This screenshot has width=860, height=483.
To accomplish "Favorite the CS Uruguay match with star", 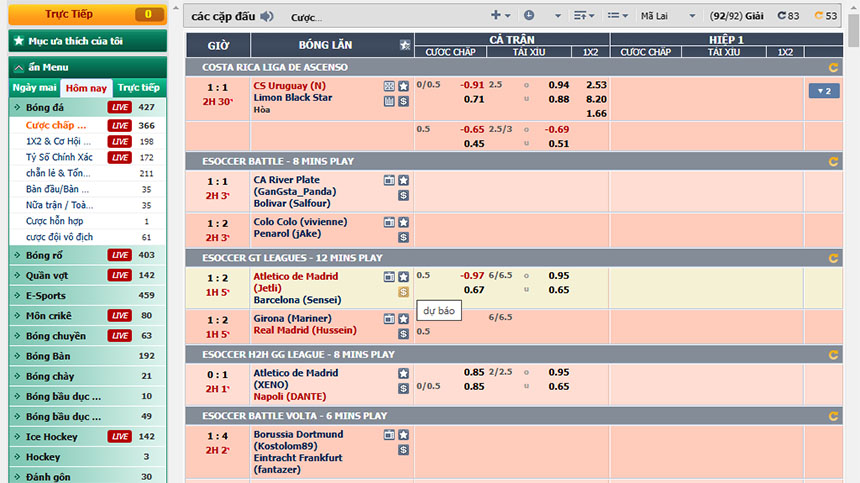I will (x=404, y=86).
